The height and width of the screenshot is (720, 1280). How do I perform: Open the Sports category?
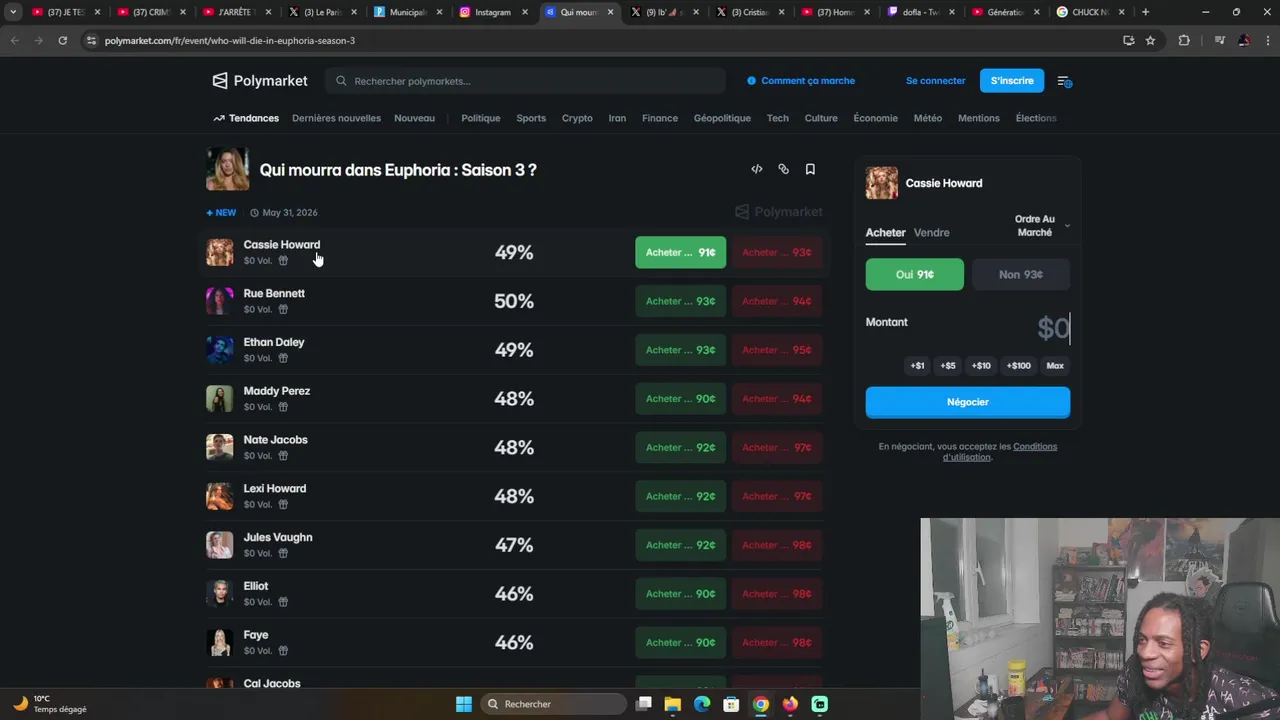[531, 118]
